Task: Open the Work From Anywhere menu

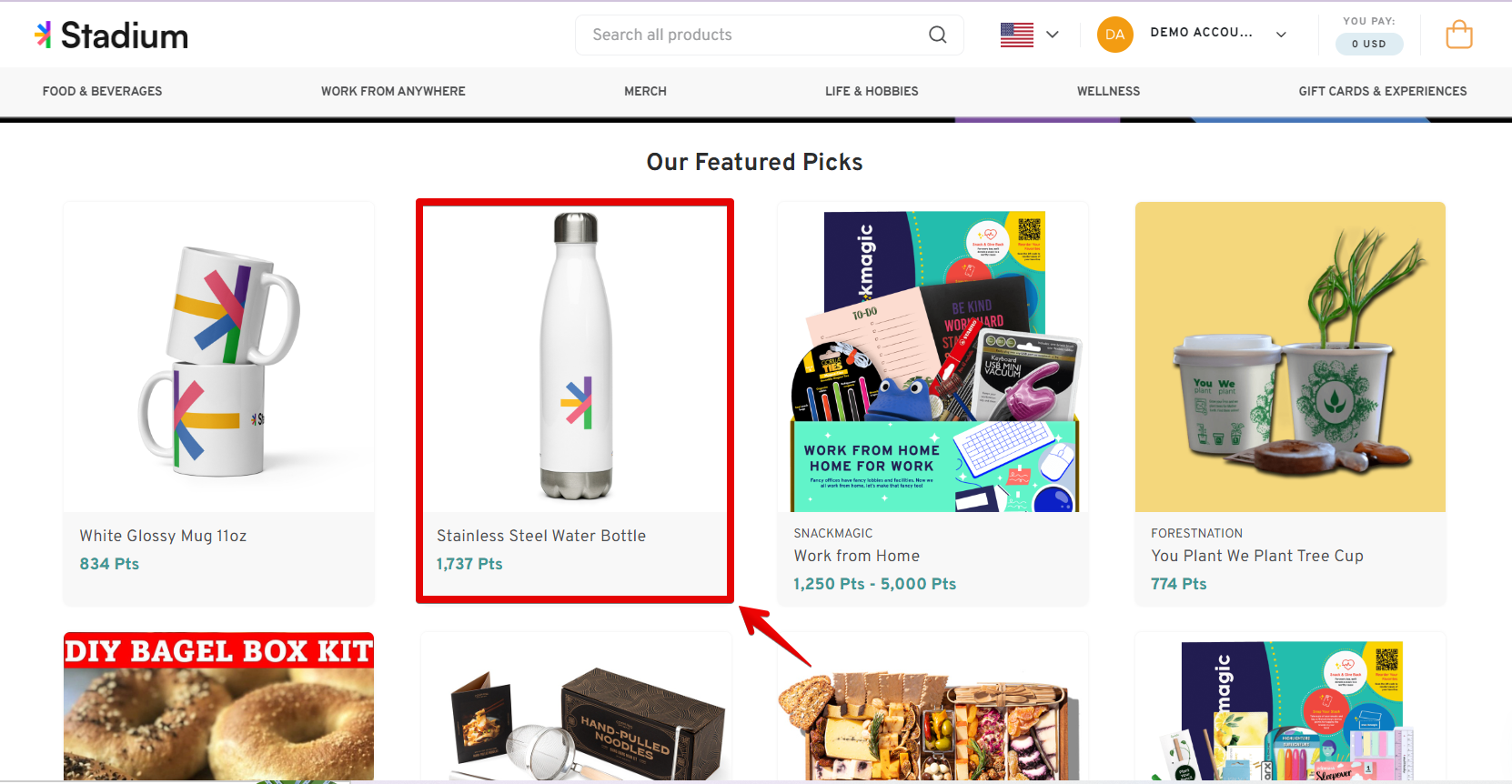Action: [x=393, y=91]
